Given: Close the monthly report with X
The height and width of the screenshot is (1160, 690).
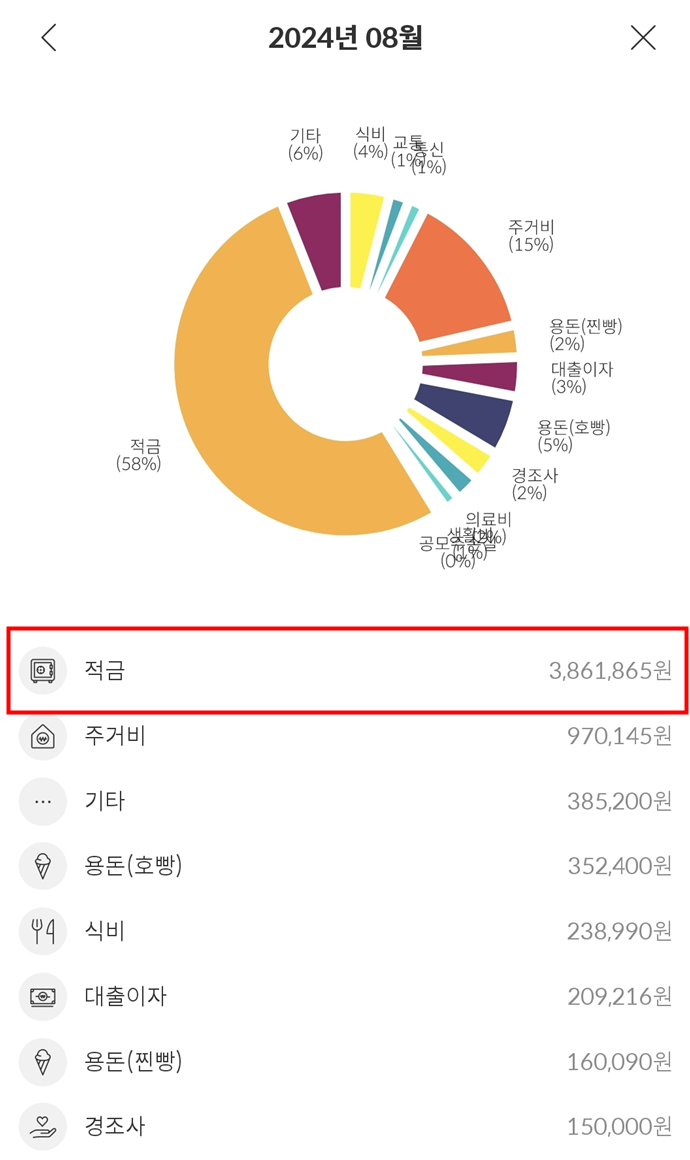Looking at the screenshot, I should coord(643,38).
